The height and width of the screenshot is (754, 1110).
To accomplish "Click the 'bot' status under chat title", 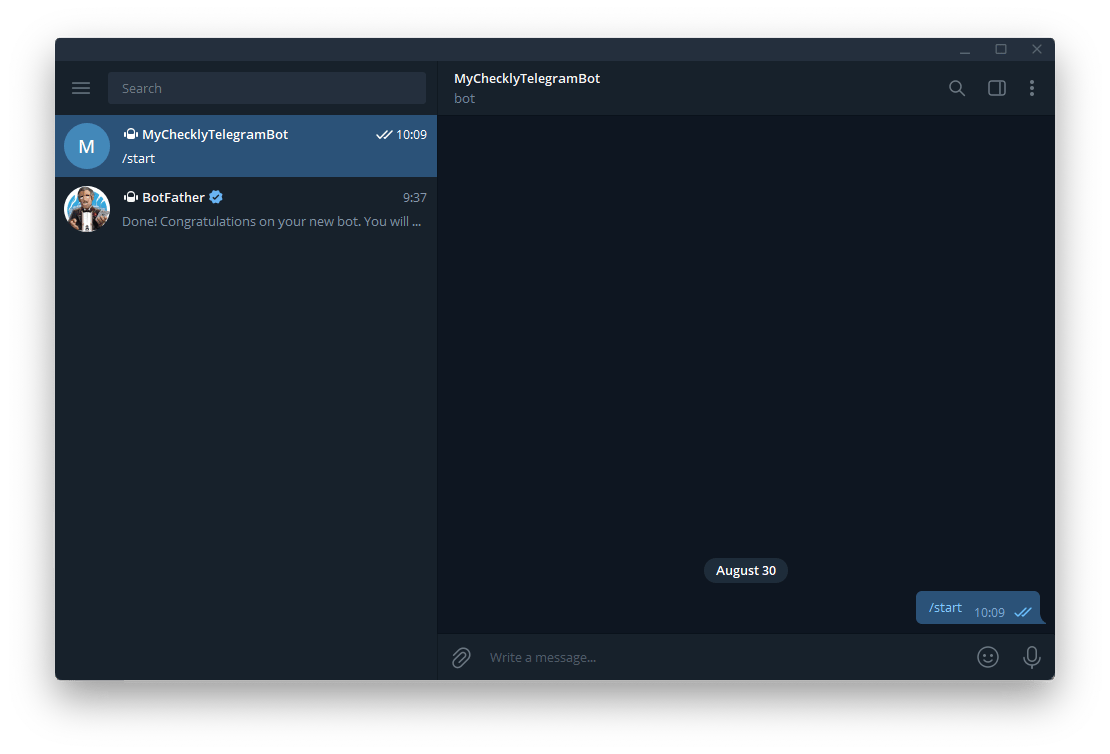I will click(x=464, y=98).
